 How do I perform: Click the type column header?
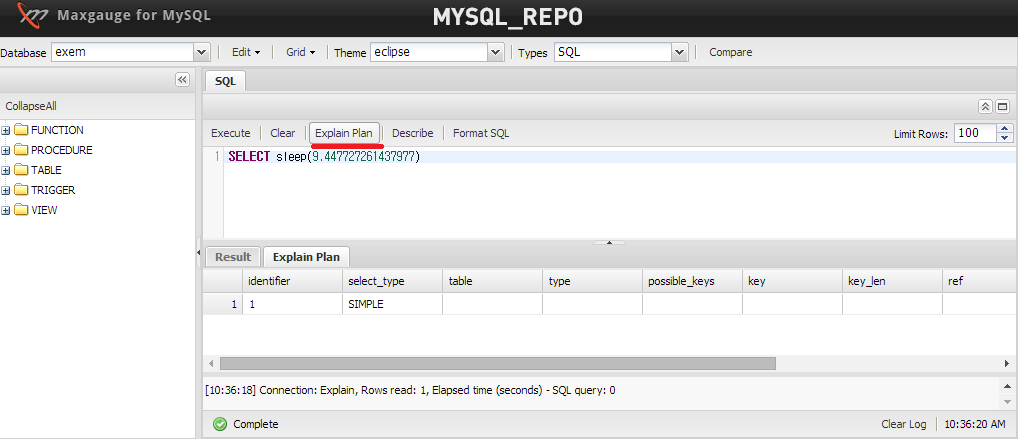pyautogui.click(x=592, y=281)
